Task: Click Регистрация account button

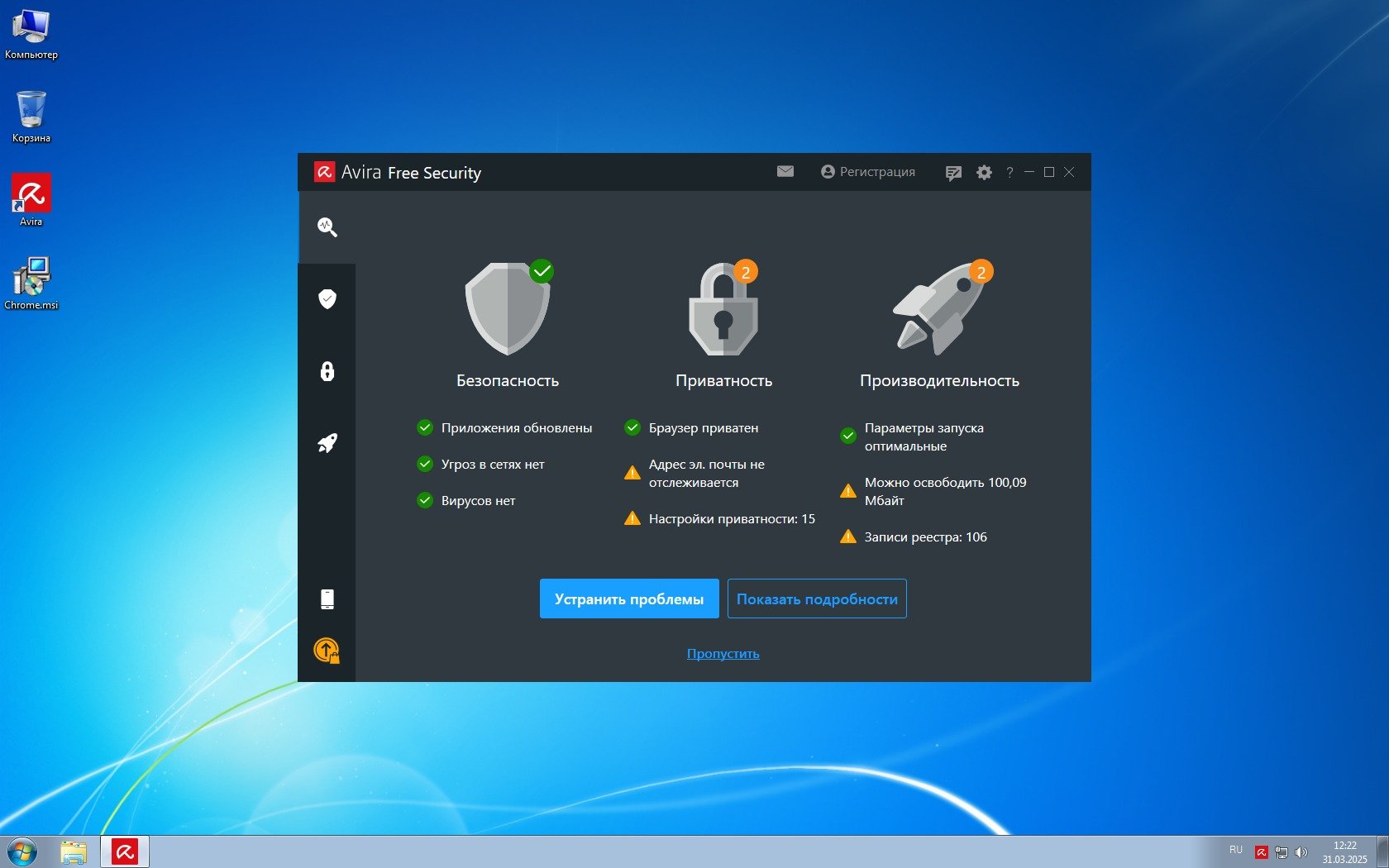Action: point(868,172)
